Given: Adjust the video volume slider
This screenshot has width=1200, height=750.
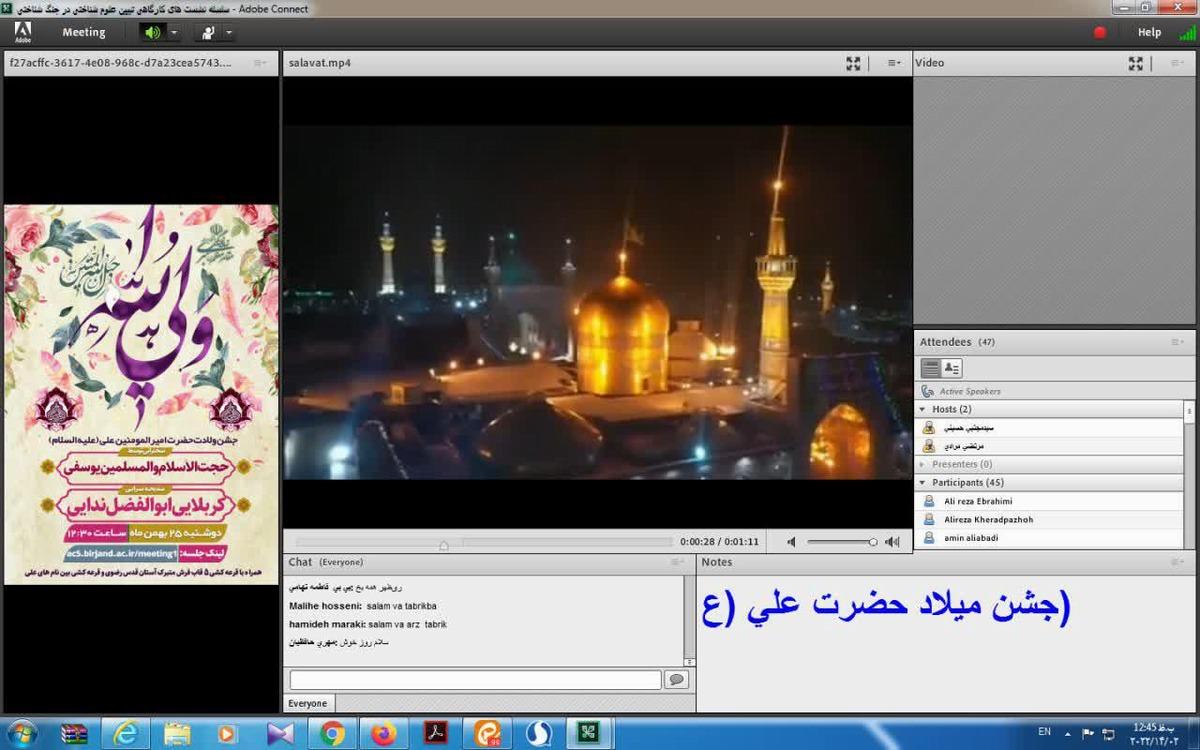Looking at the screenshot, I should pyautogui.click(x=841, y=542).
